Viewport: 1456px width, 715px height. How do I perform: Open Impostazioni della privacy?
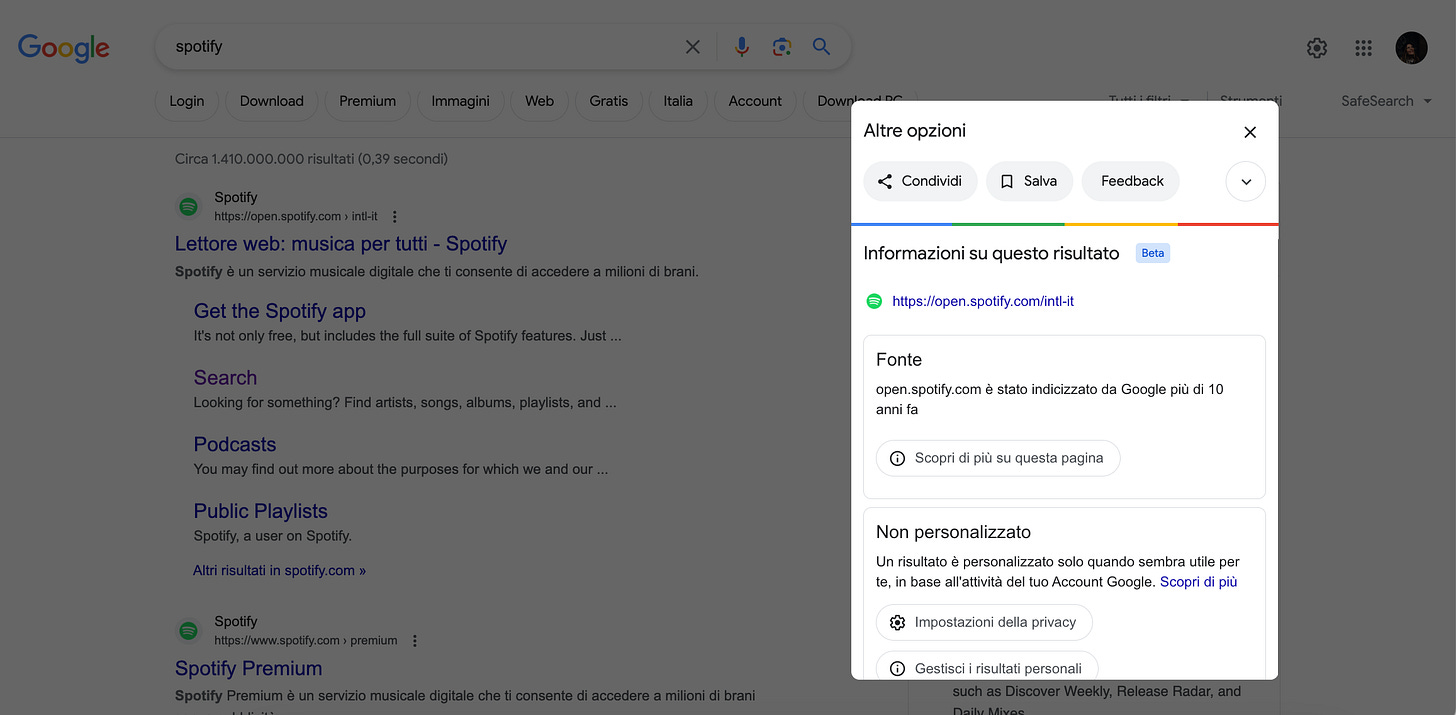click(x=984, y=622)
